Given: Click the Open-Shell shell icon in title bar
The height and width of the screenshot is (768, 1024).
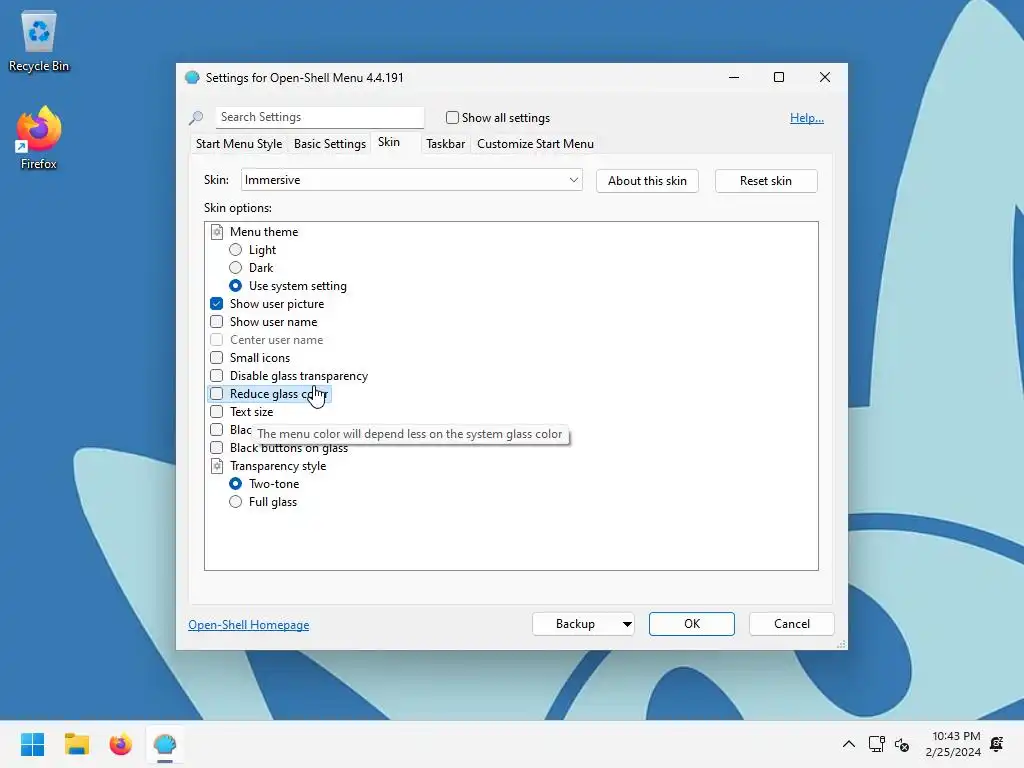Looking at the screenshot, I should (192, 77).
